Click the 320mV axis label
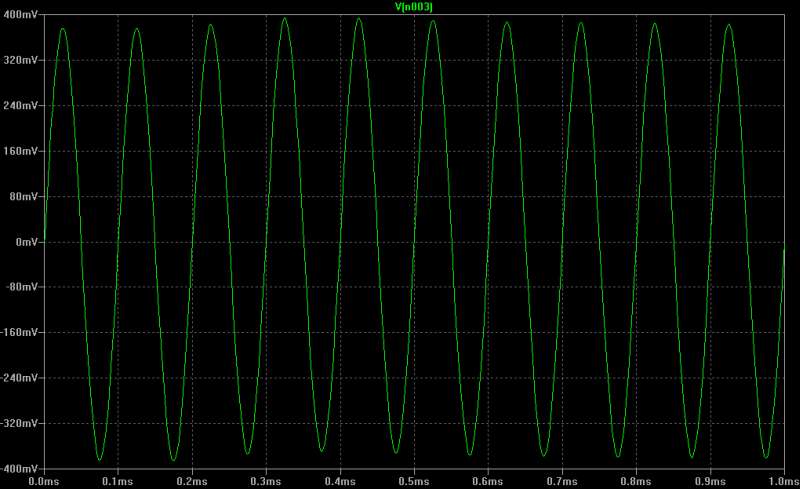800x489 pixels. tap(20, 60)
